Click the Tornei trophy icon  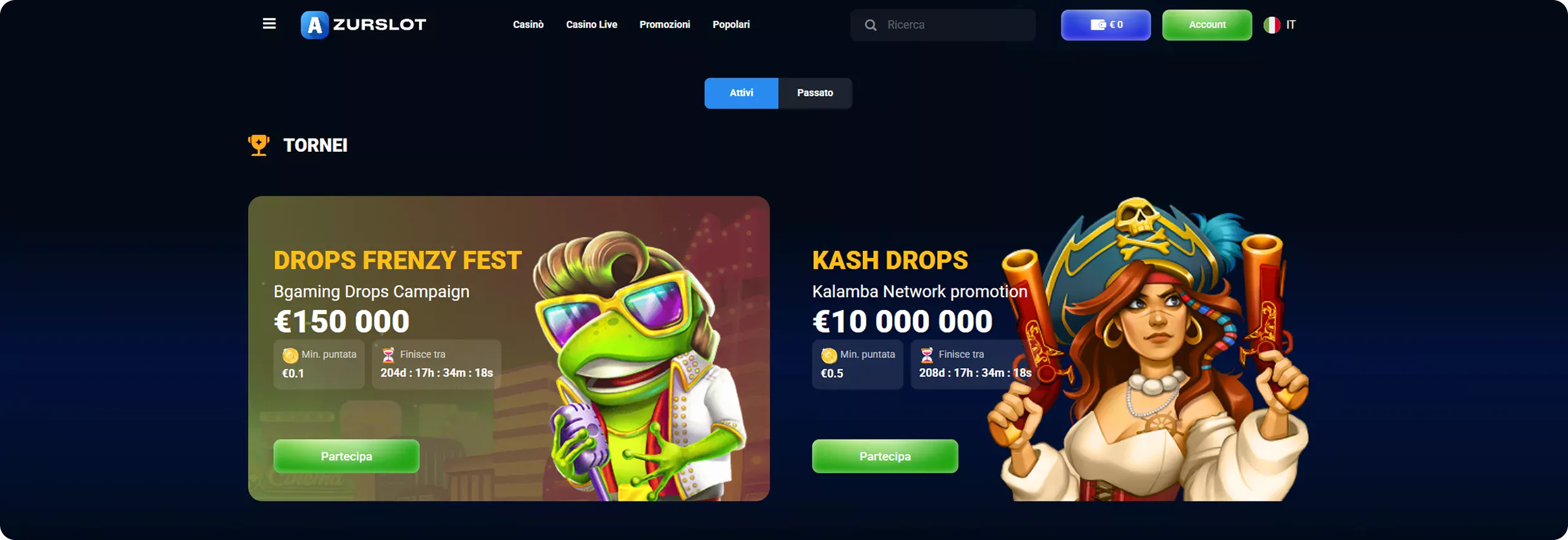click(x=259, y=145)
